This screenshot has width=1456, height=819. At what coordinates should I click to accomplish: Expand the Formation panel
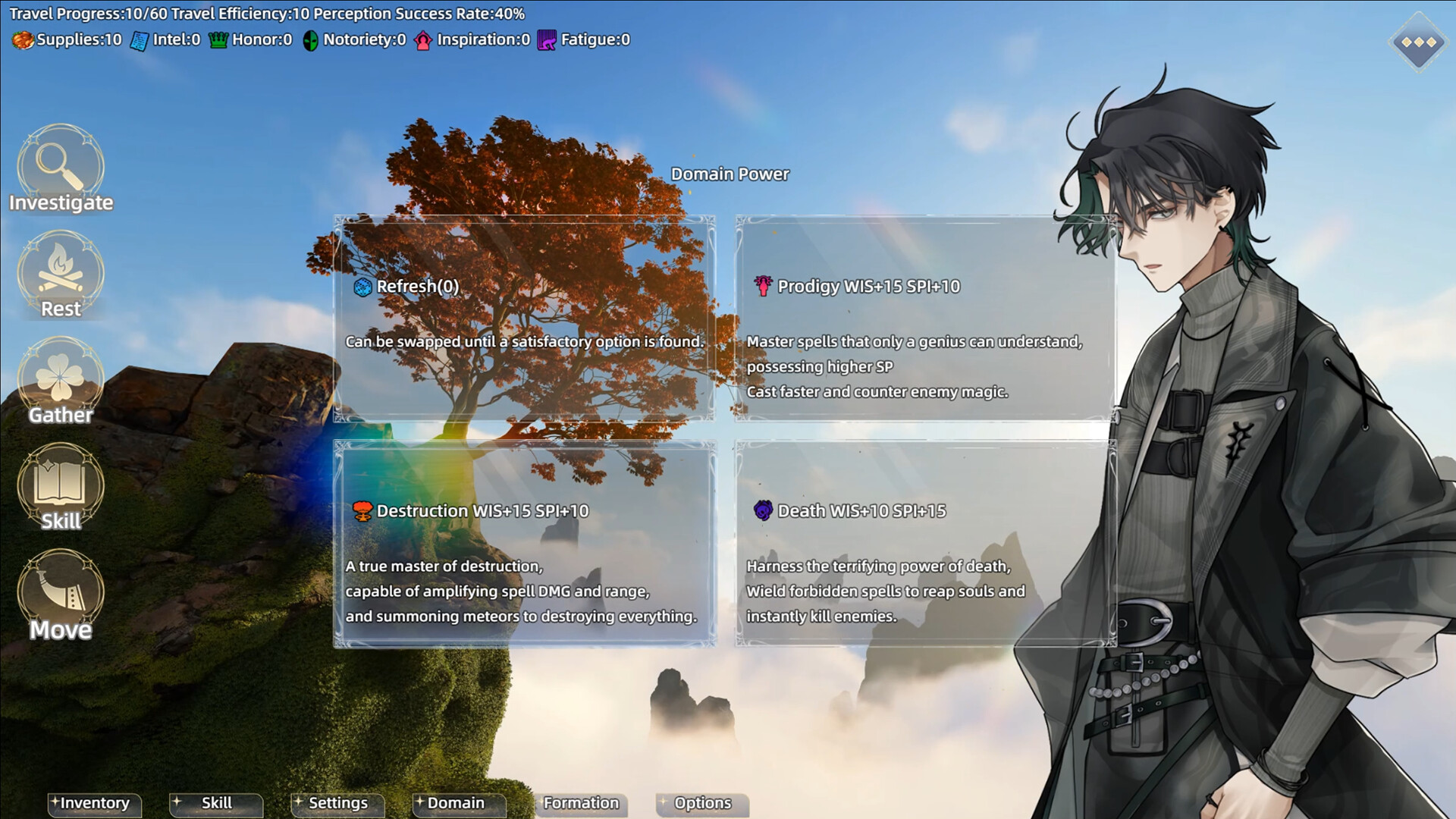(x=582, y=803)
